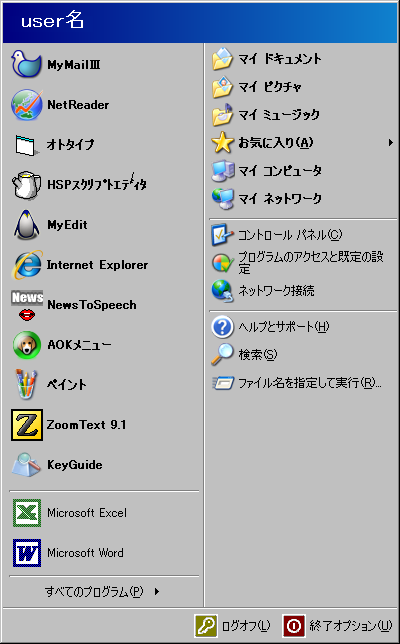Image resolution: width=400 pixels, height=644 pixels.
Task: Open ヘルプとサポート(H) label
Action: click(284, 327)
